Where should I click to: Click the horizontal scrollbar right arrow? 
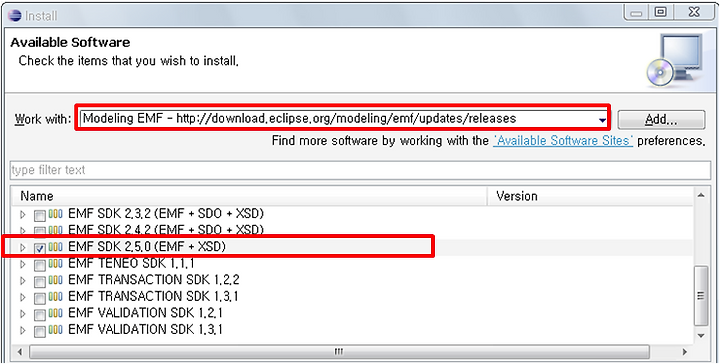tap(684, 352)
